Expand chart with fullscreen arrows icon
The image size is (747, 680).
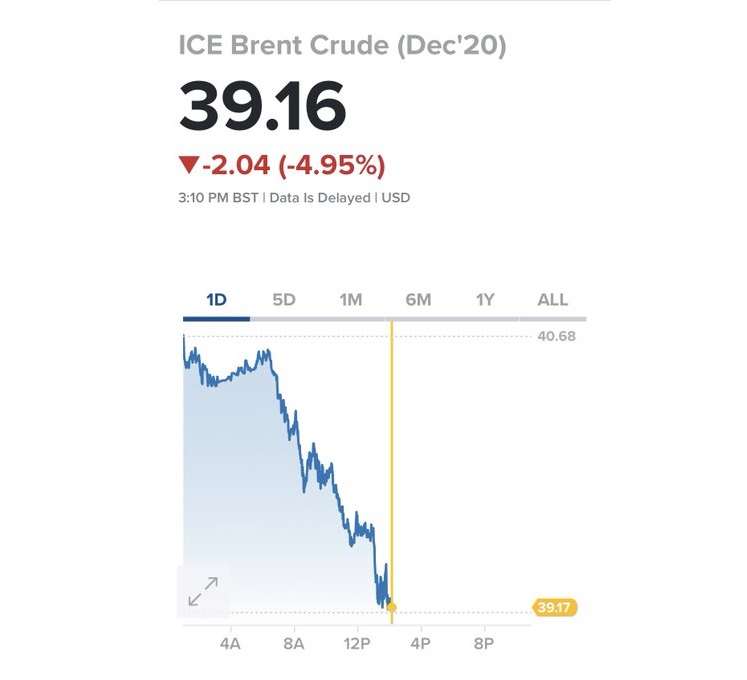(x=203, y=591)
